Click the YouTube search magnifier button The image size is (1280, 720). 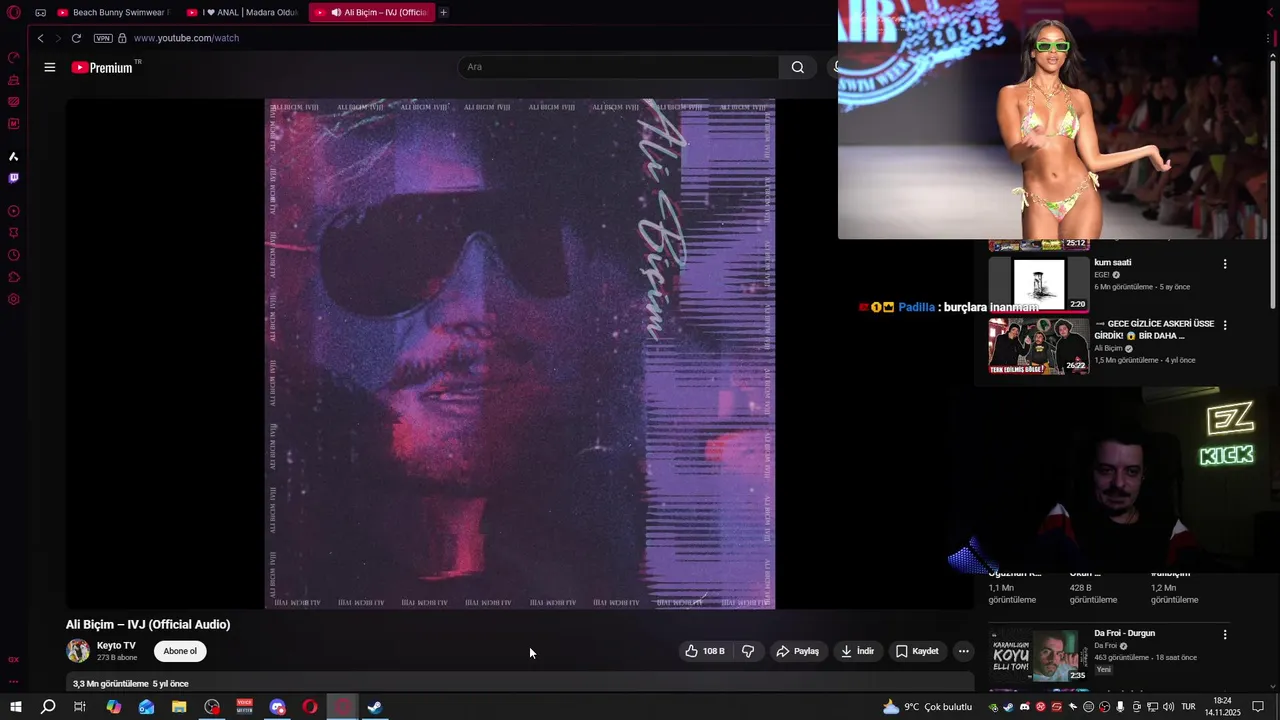pyautogui.click(x=797, y=67)
